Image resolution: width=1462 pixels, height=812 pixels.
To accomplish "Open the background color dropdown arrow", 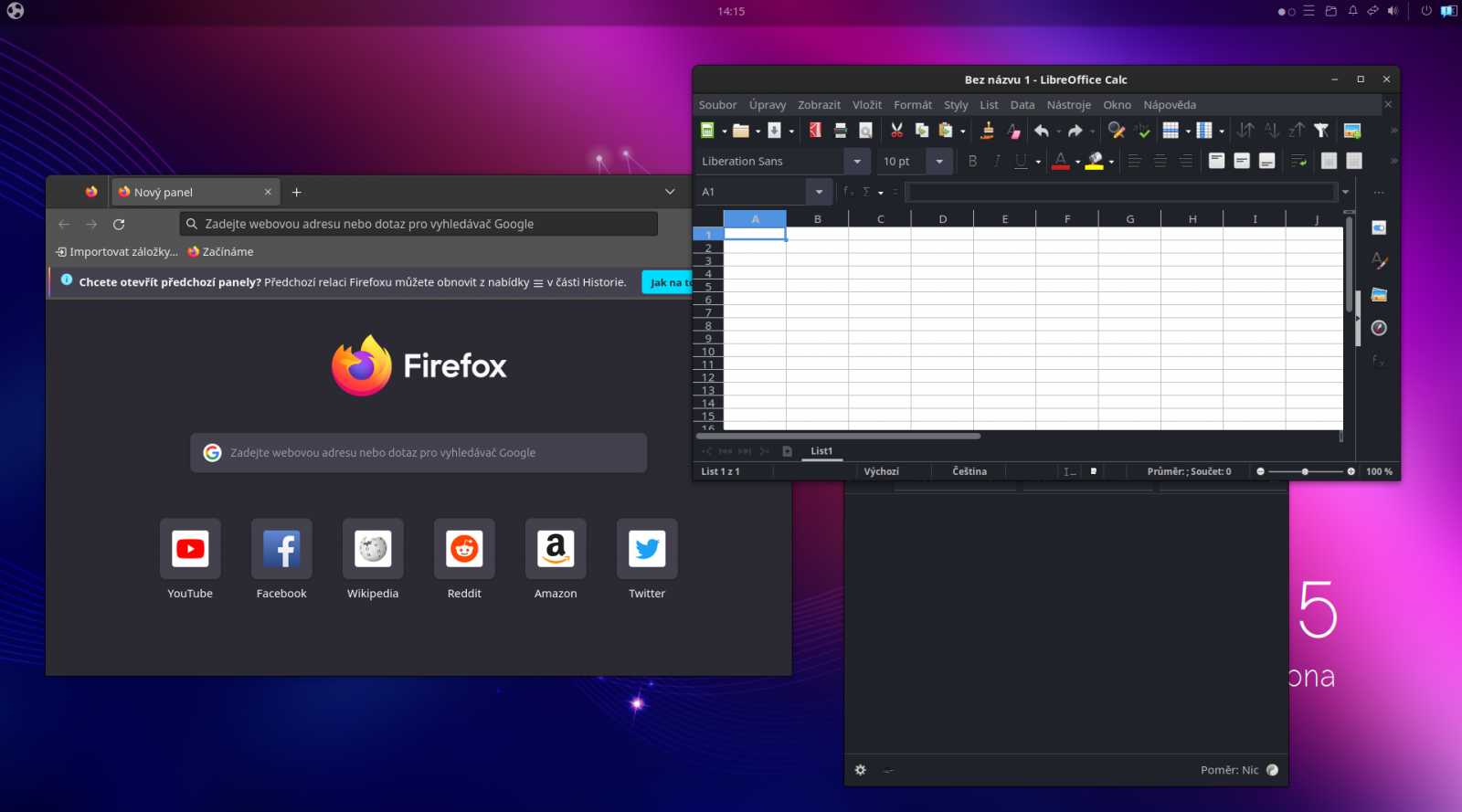I will [1111, 163].
